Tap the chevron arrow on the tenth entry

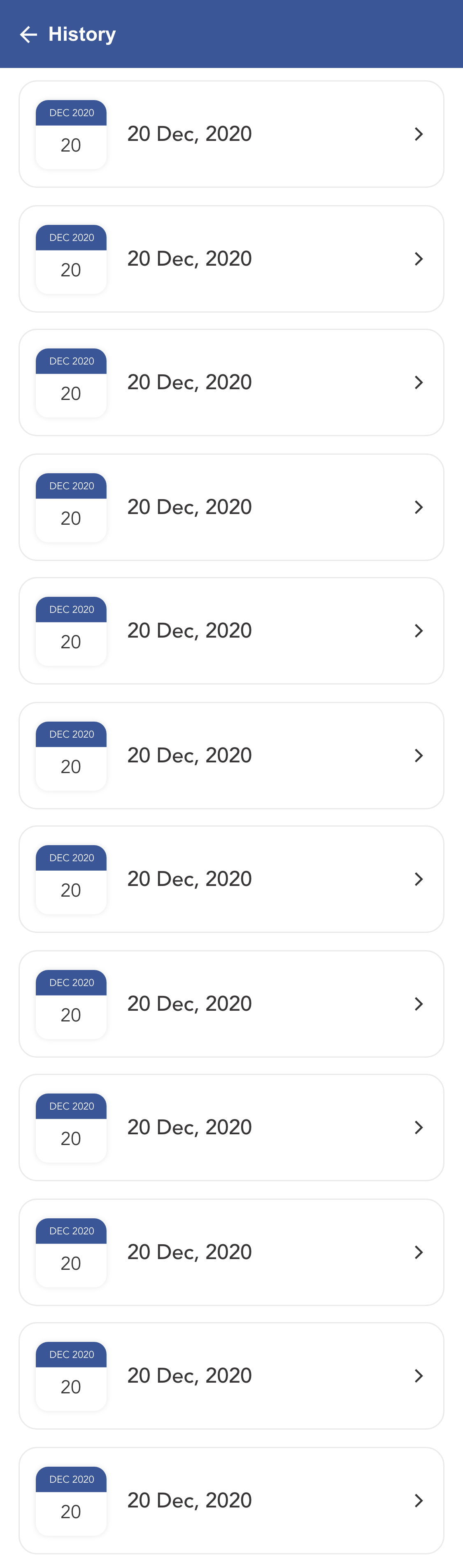(x=419, y=1252)
